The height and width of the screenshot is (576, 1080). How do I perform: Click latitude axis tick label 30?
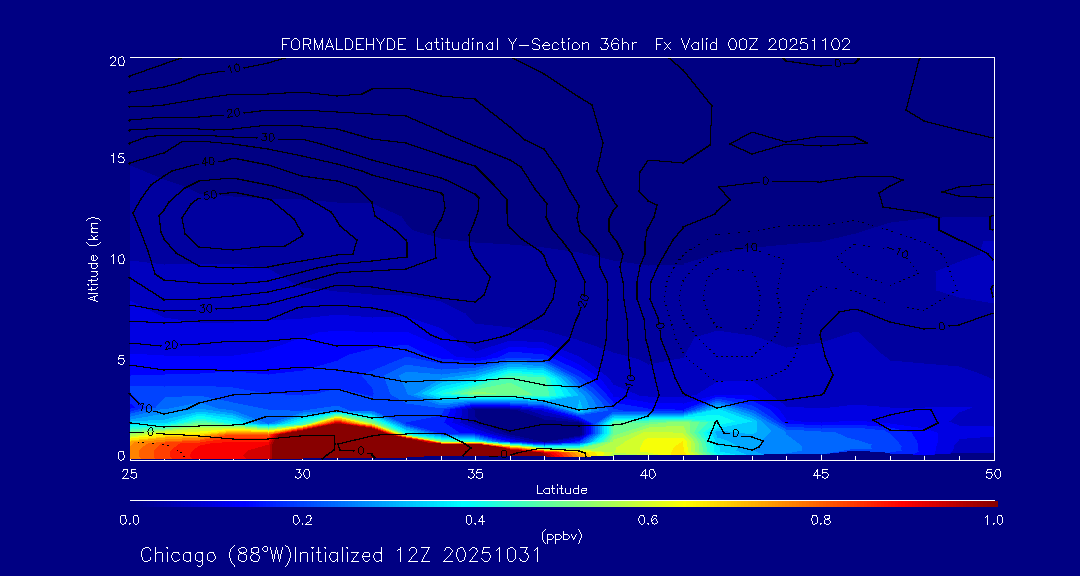coord(302,474)
